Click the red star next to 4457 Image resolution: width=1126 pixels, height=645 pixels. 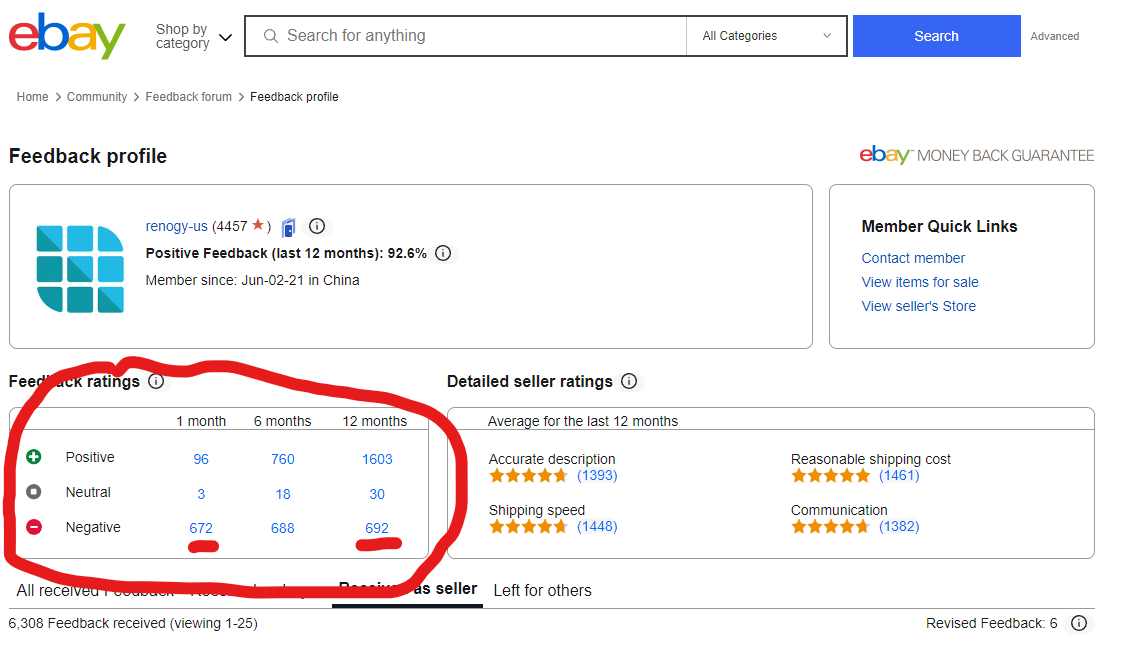point(258,226)
